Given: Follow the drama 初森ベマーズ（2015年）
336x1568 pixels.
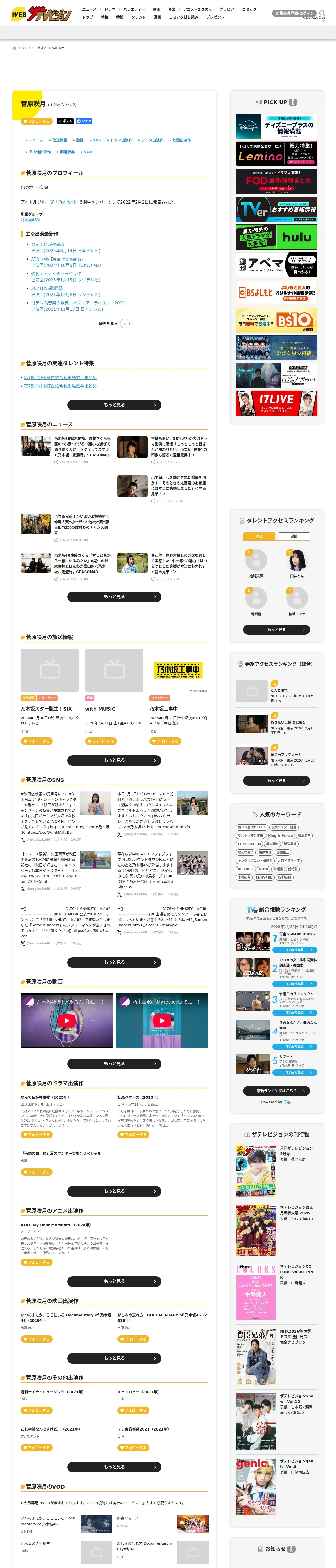Looking at the screenshot, I should (133, 1135).
